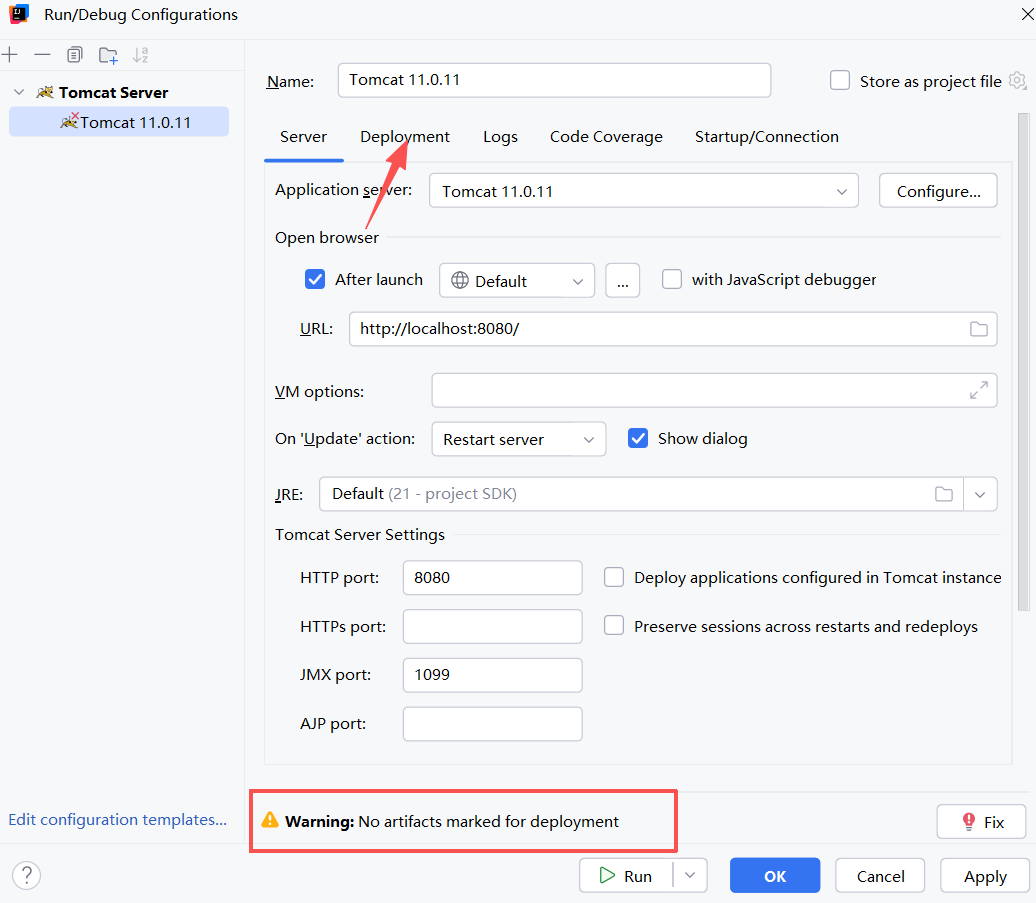1036x903 pixels.
Task: Click the yellow warning triangle icon
Action: (270, 820)
